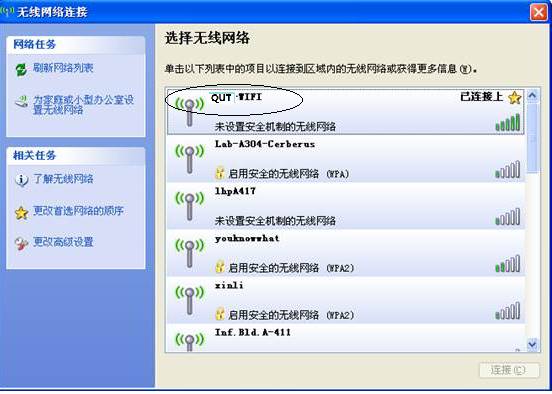This screenshot has height=394, width=552.
Task: Click 未设置安全机制的无线网络 under QUT WIFI
Action: [275, 126]
